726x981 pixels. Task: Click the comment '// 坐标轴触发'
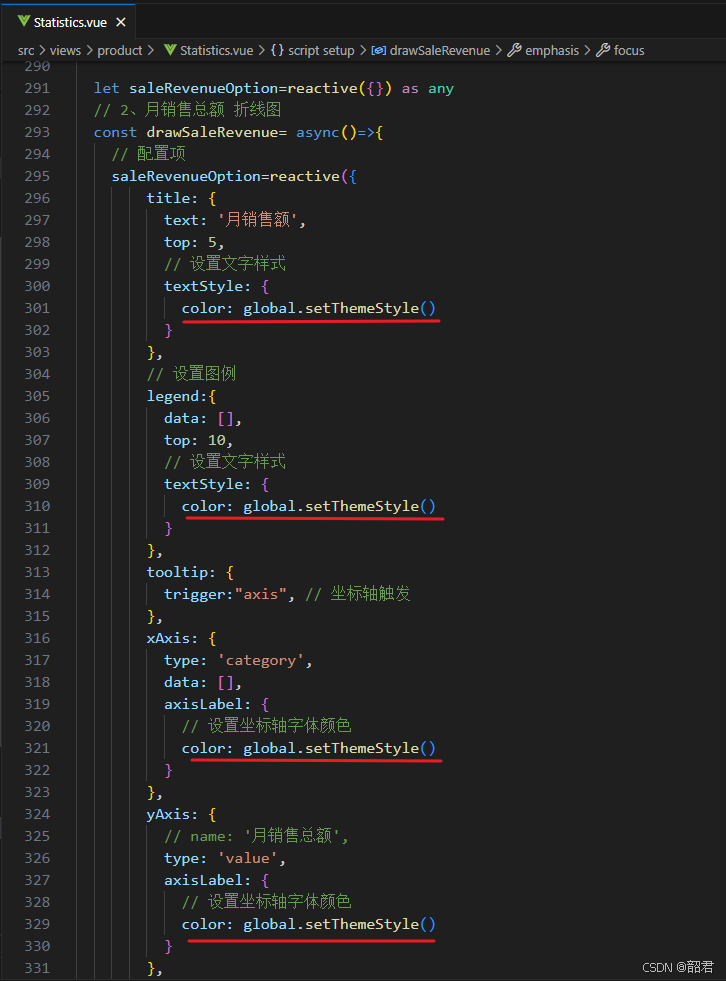pos(357,594)
